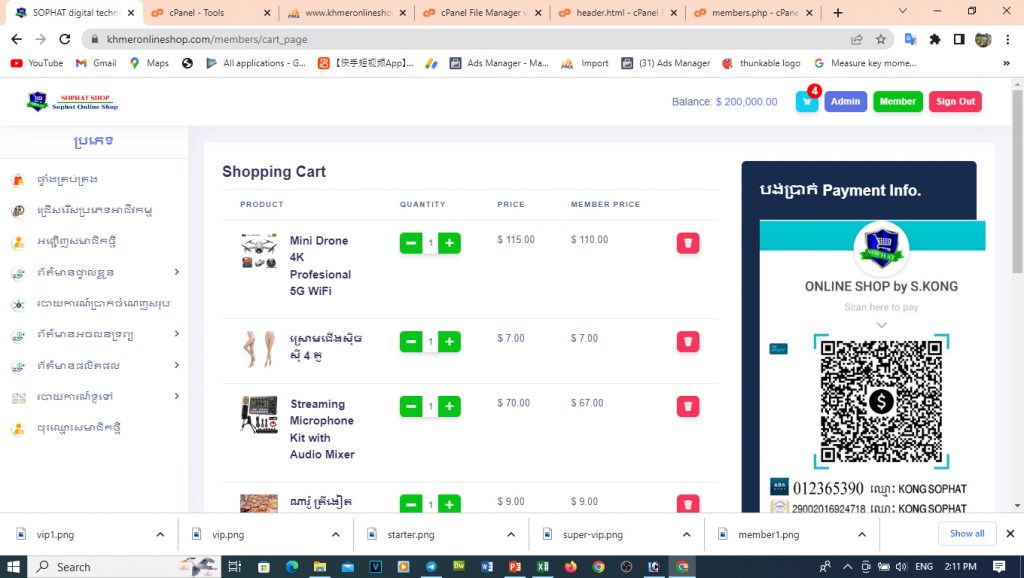Click the Mini Drone product thumbnail
1024x578 pixels.
(x=258, y=251)
